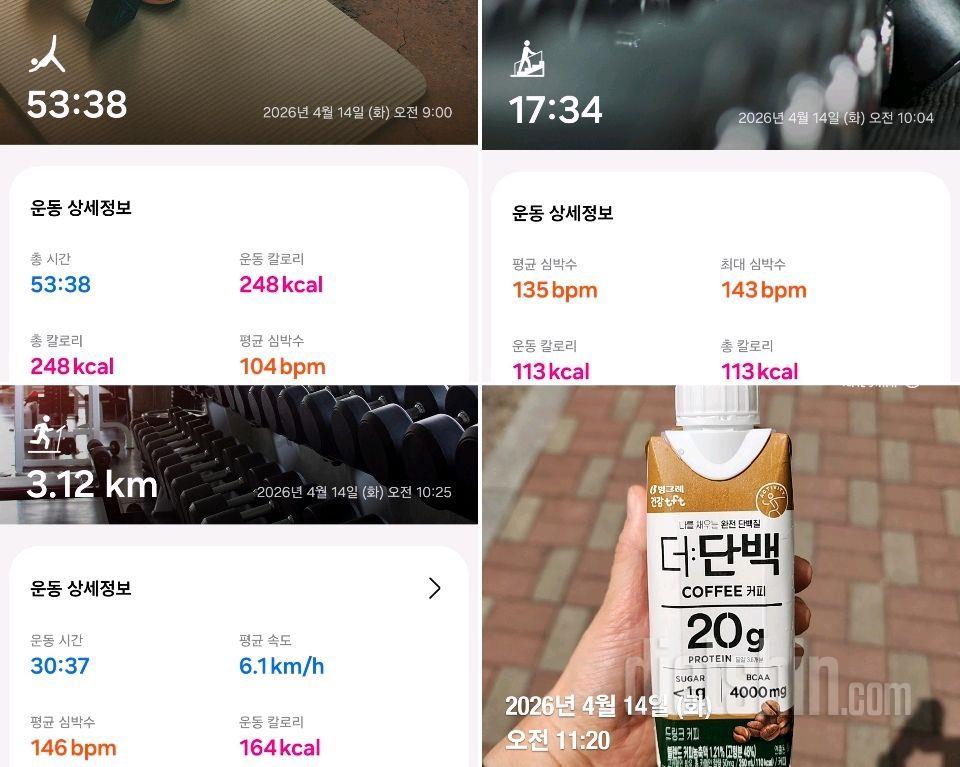
Task: Click the stretching exercise figure icon
Action: tap(47, 54)
